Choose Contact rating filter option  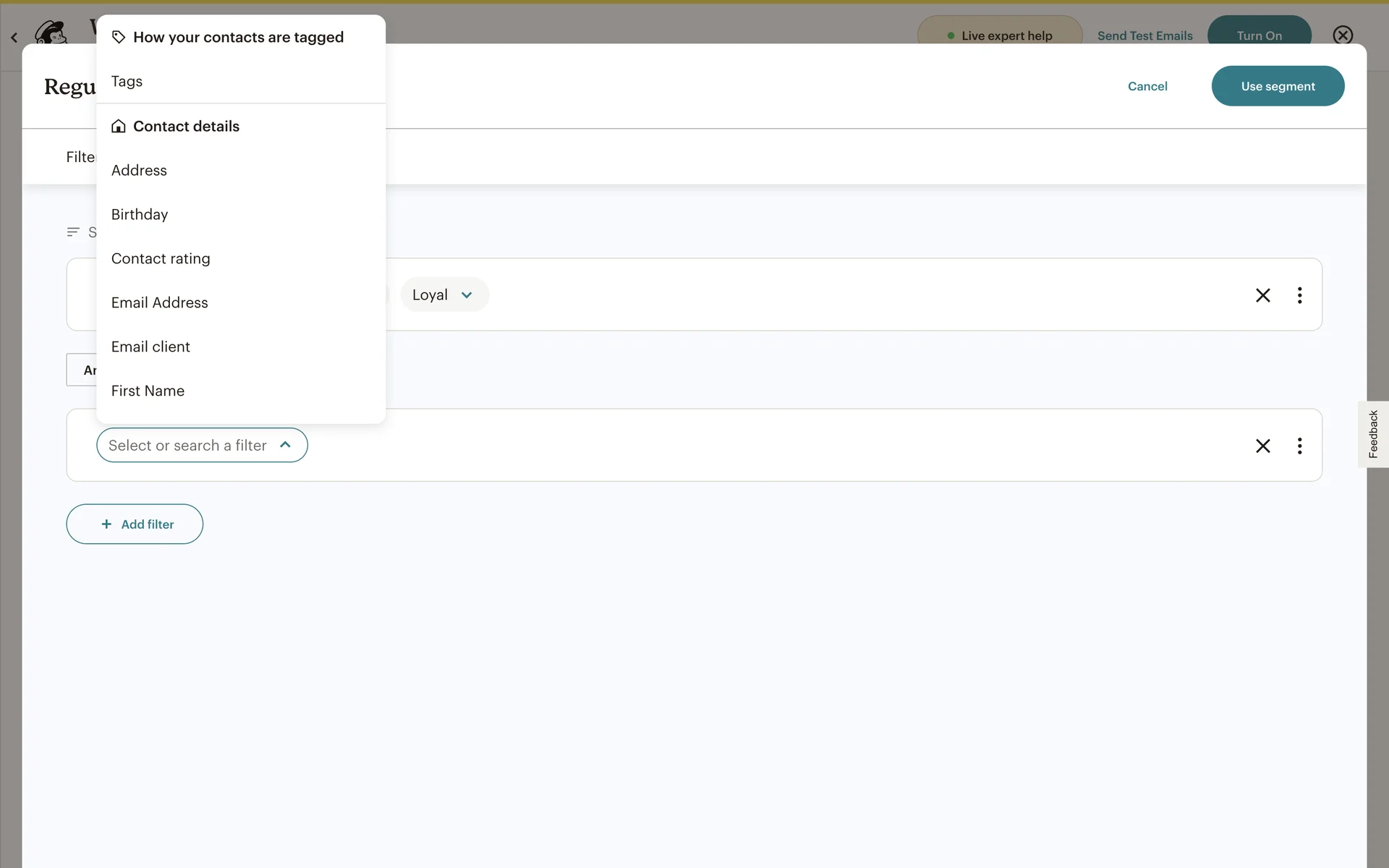tap(161, 258)
